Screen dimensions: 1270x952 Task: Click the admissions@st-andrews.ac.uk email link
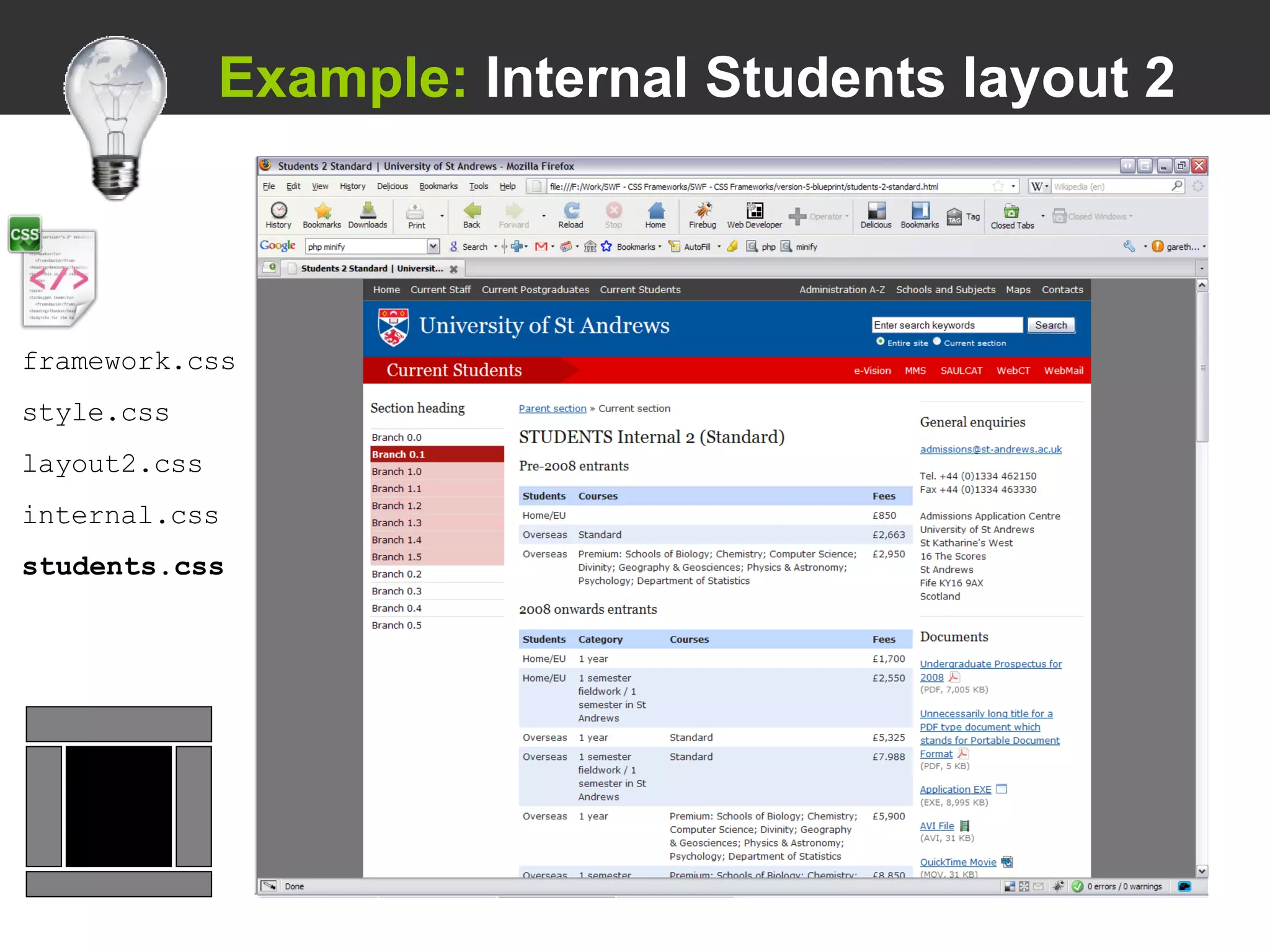click(x=990, y=449)
